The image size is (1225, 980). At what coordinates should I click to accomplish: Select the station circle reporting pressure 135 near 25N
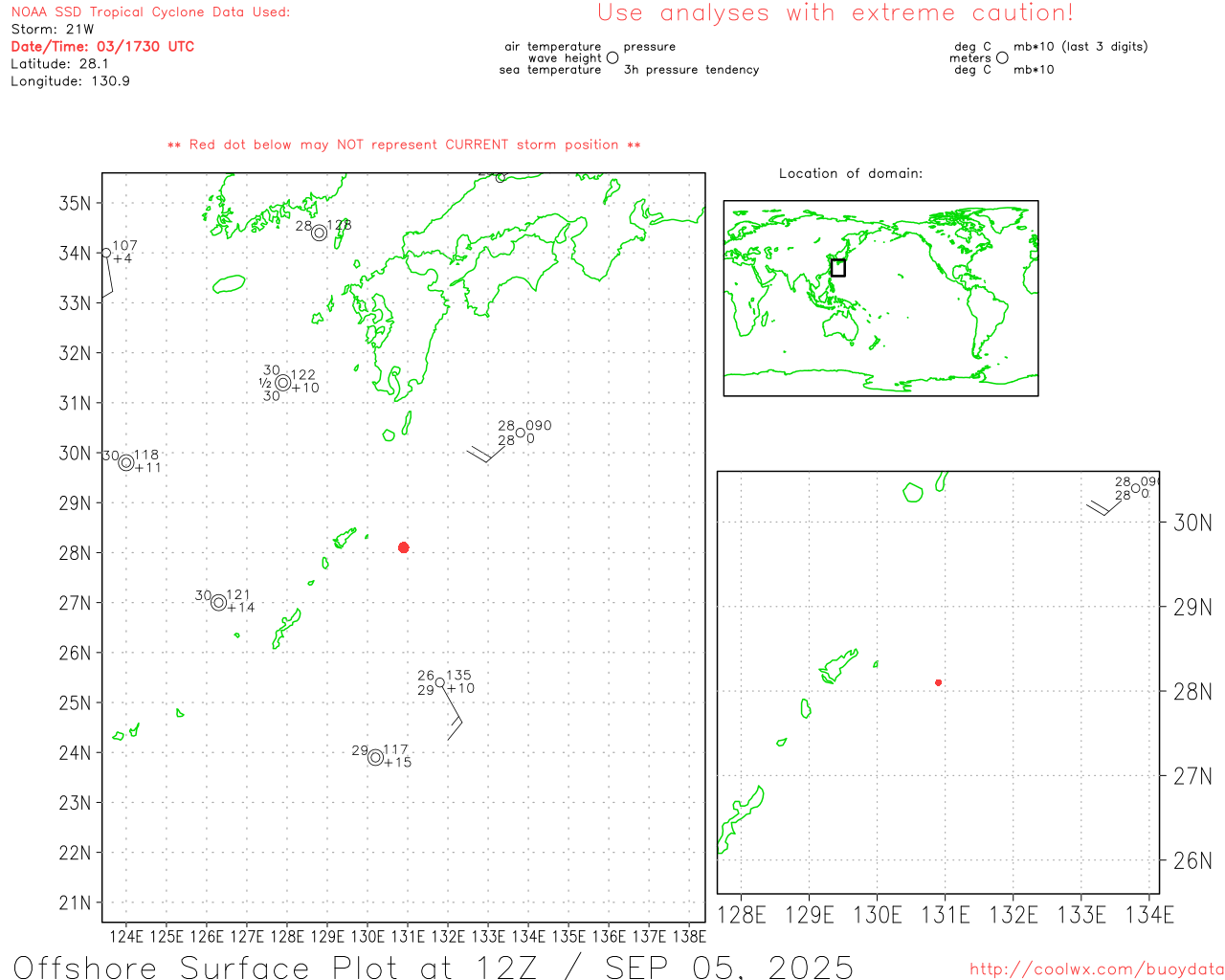[440, 682]
